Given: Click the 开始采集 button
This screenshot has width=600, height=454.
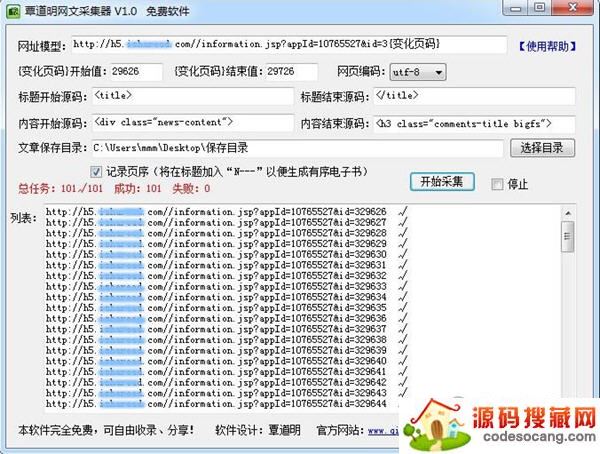Looking at the screenshot, I should coord(442,182).
